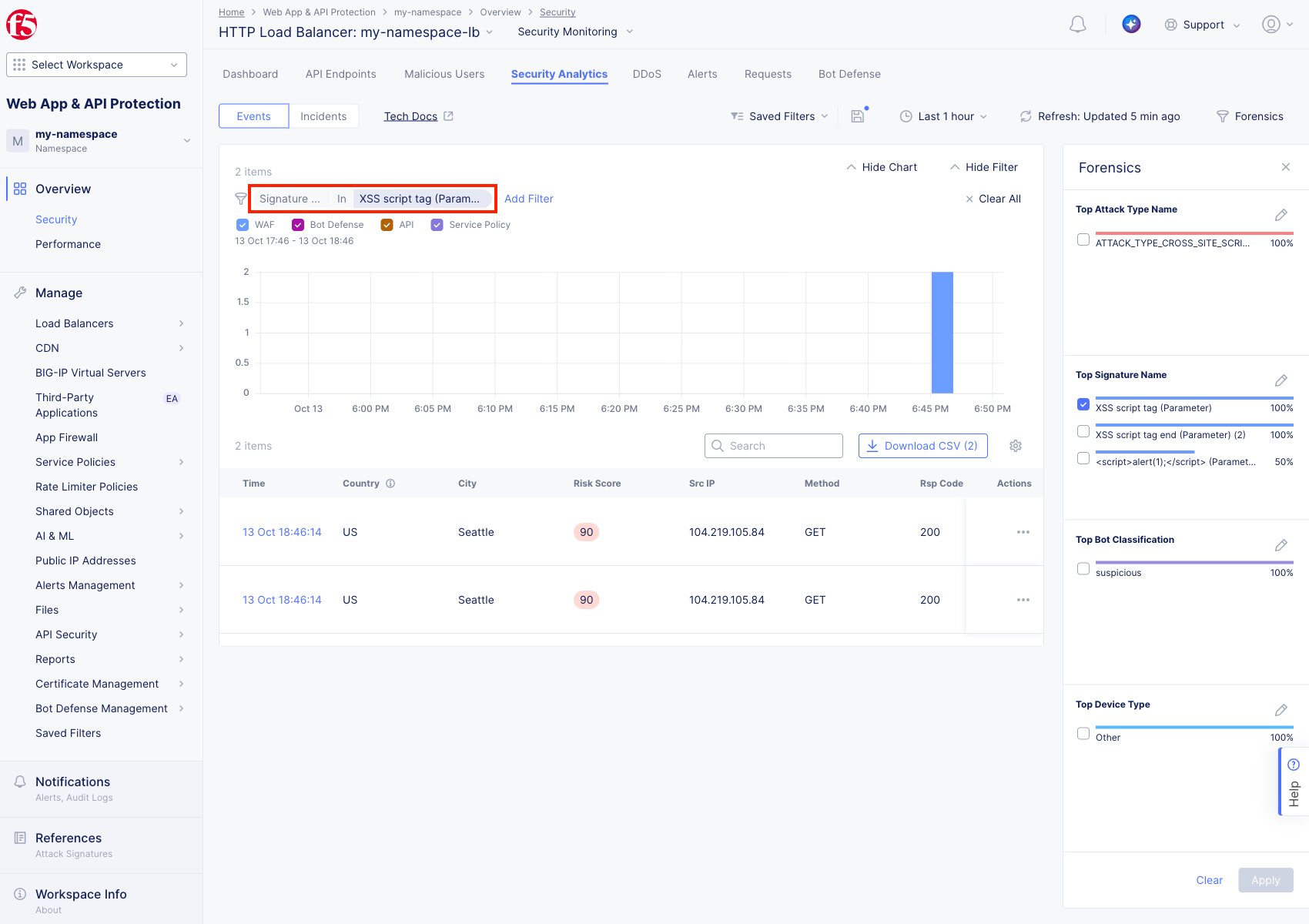Open Security Monitoring dropdown
The height and width of the screenshot is (924, 1309).
tap(575, 32)
